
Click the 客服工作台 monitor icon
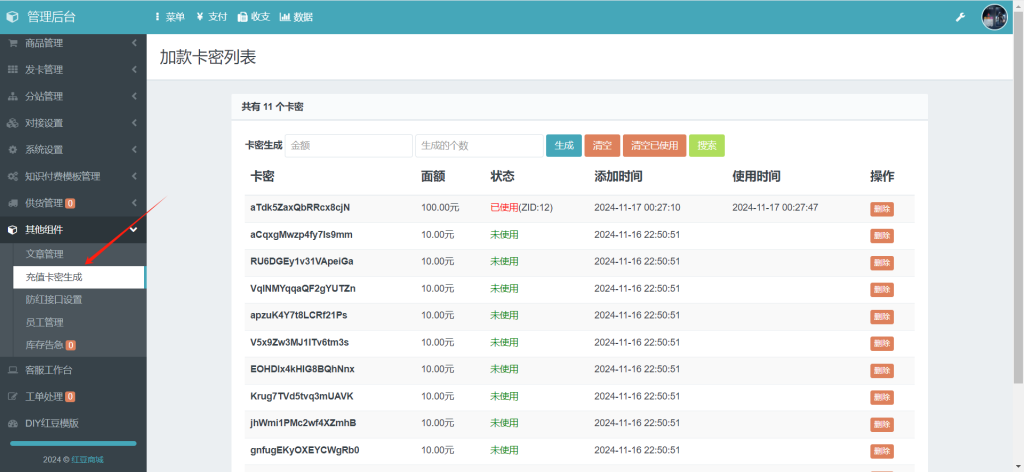tap(12, 370)
